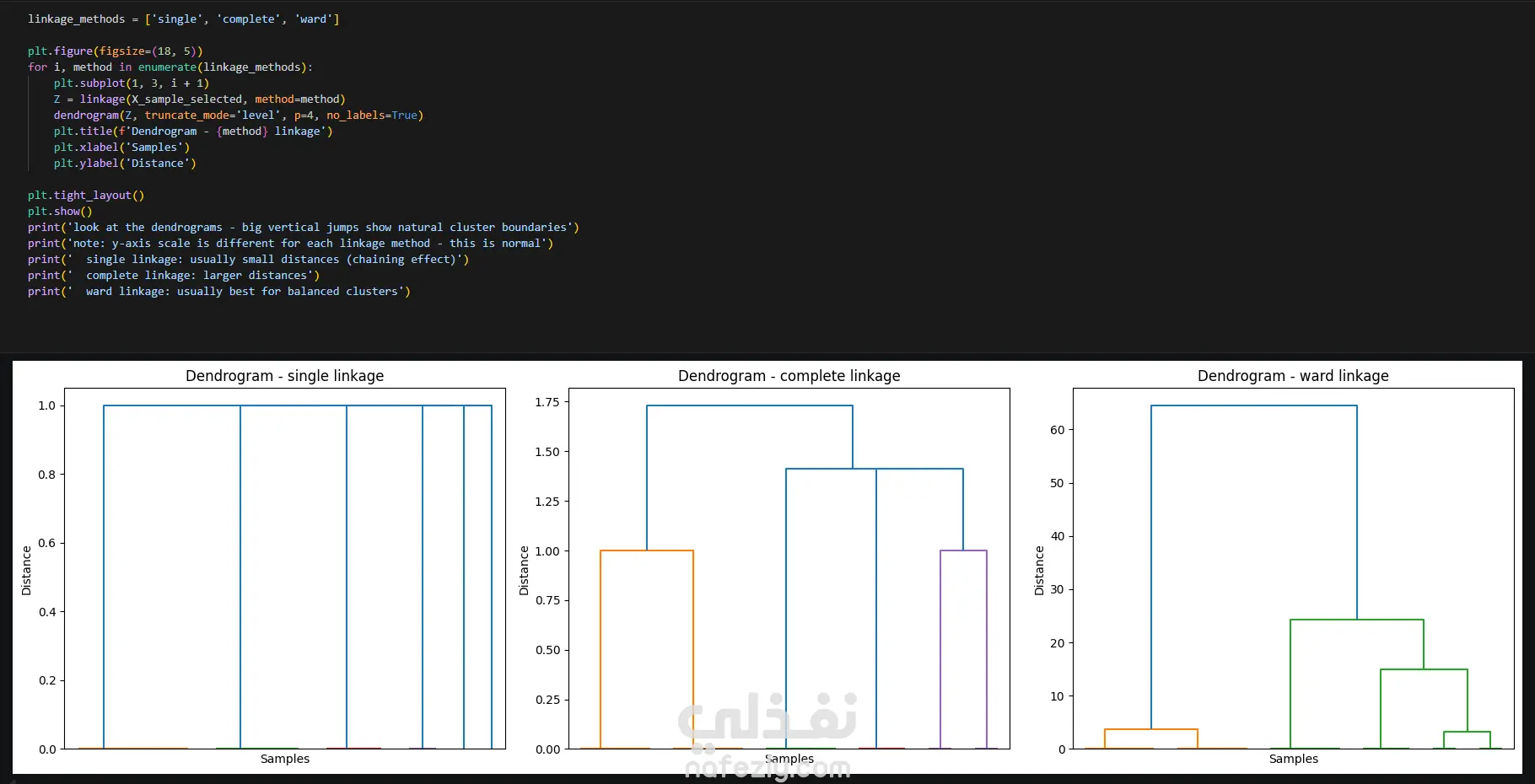The image size is (1535, 784).
Task: Click the '1.75' tick on complete linkage axis
Action: click(547, 402)
